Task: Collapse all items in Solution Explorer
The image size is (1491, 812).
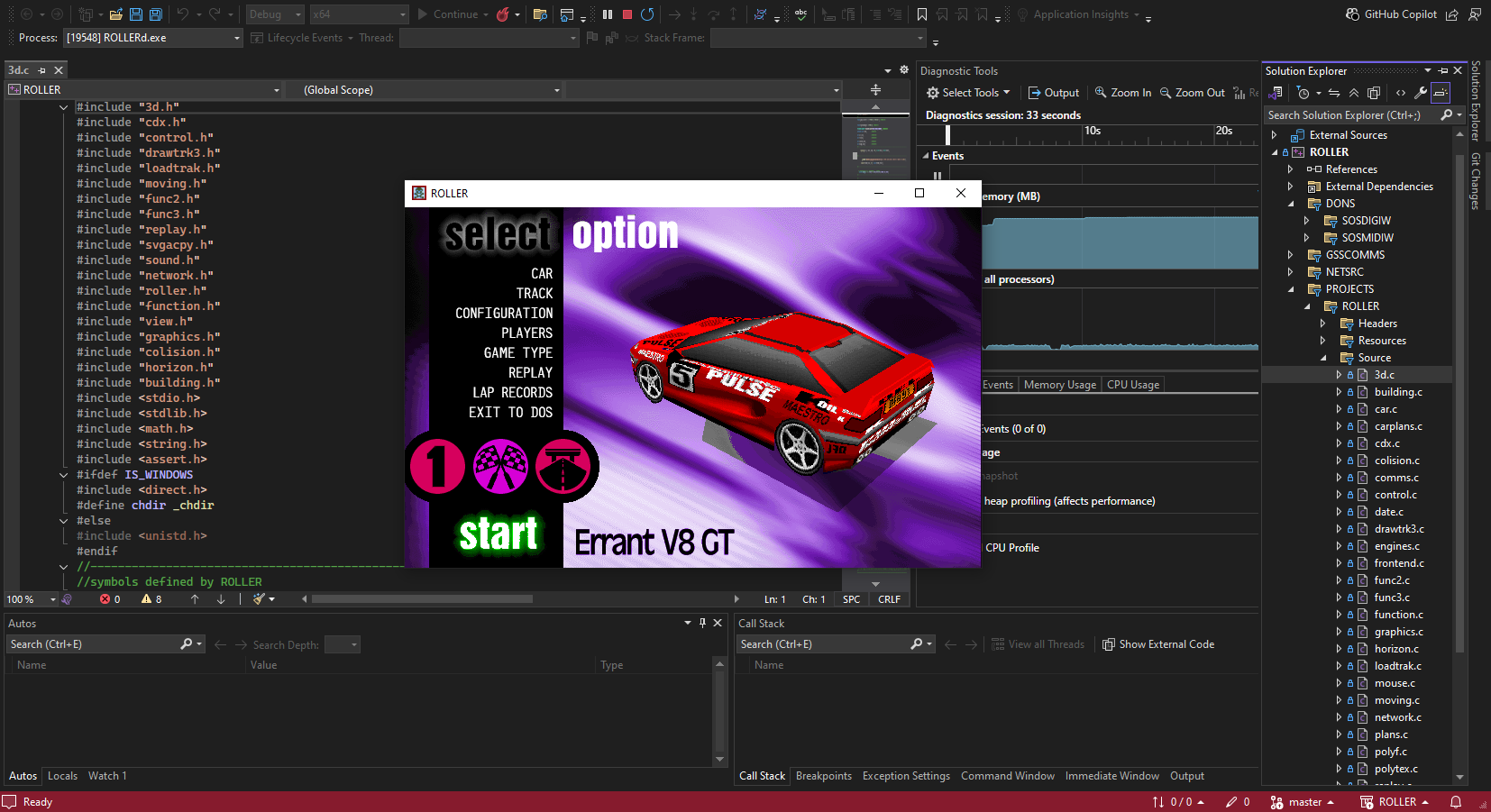Action: click(1354, 93)
